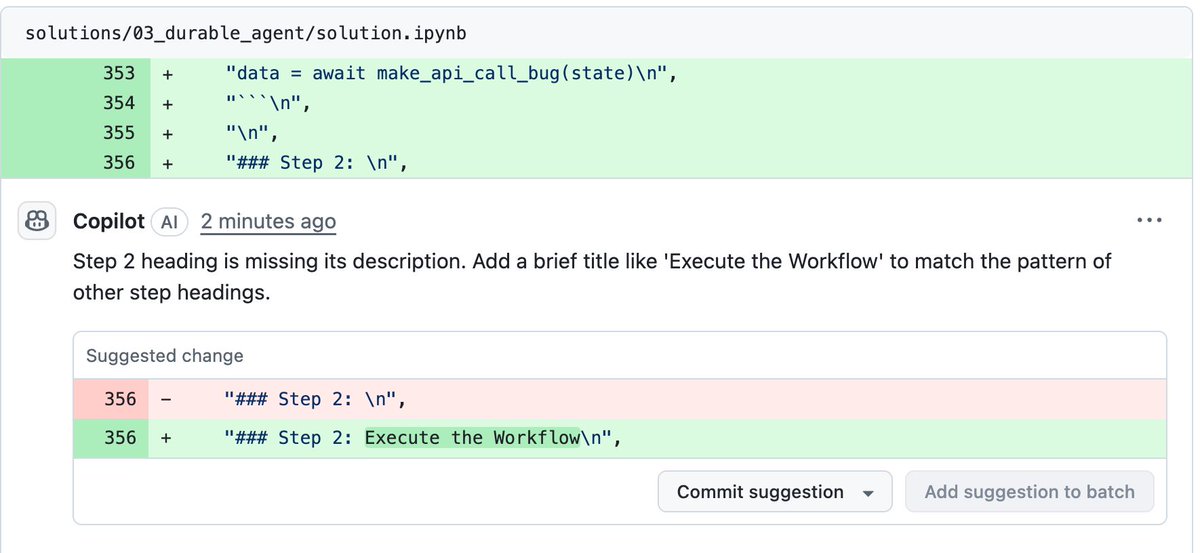This screenshot has height=553, width=1200.
Task: Select the make_api_call_bug code line
Action: tap(452, 73)
